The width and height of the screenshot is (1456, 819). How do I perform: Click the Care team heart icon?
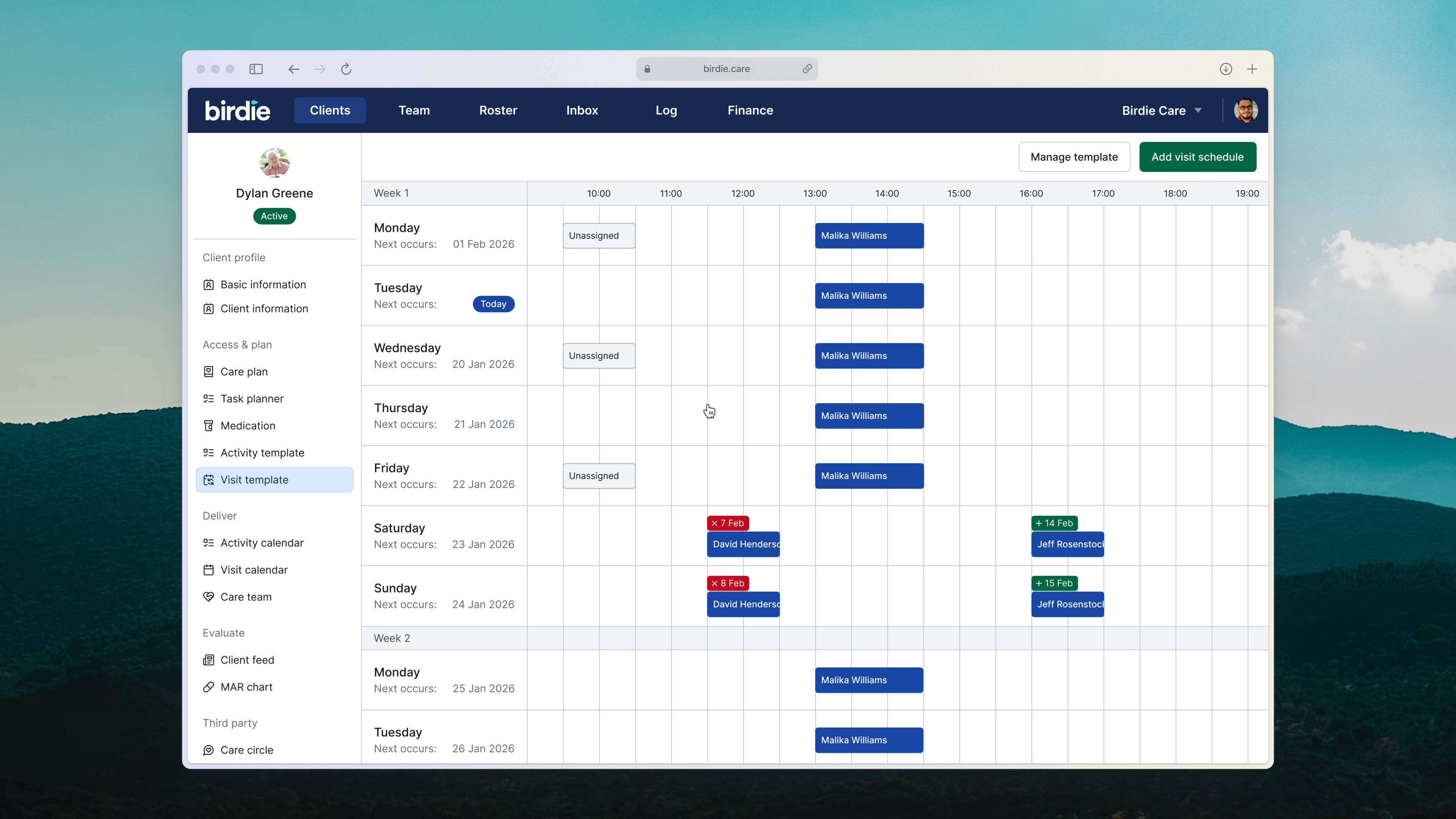(x=208, y=597)
